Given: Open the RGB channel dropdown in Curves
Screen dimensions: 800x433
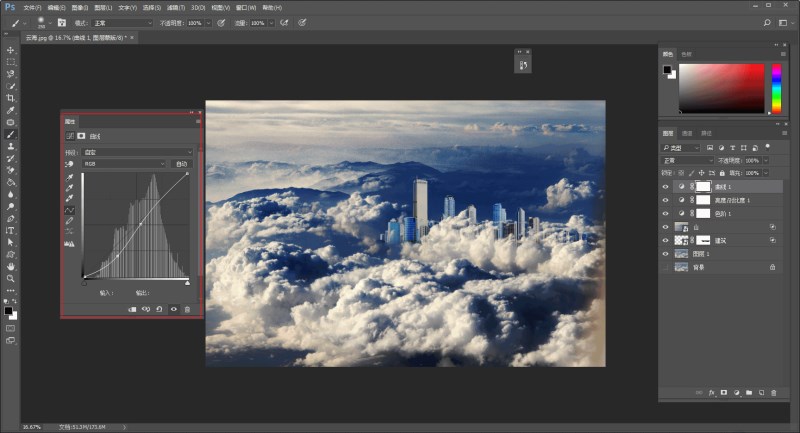Looking at the screenshot, I should point(125,163).
